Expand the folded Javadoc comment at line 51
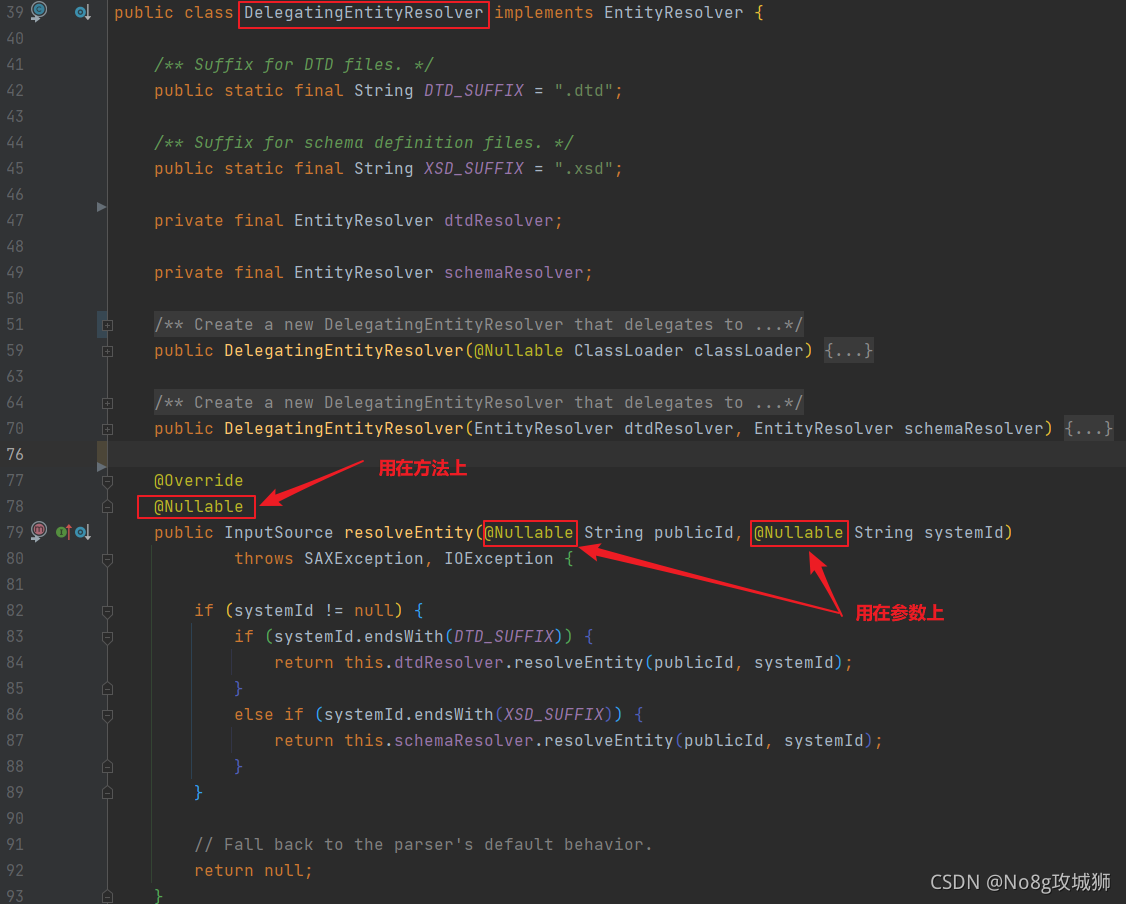This screenshot has width=1126, height=904. [107, 325]
